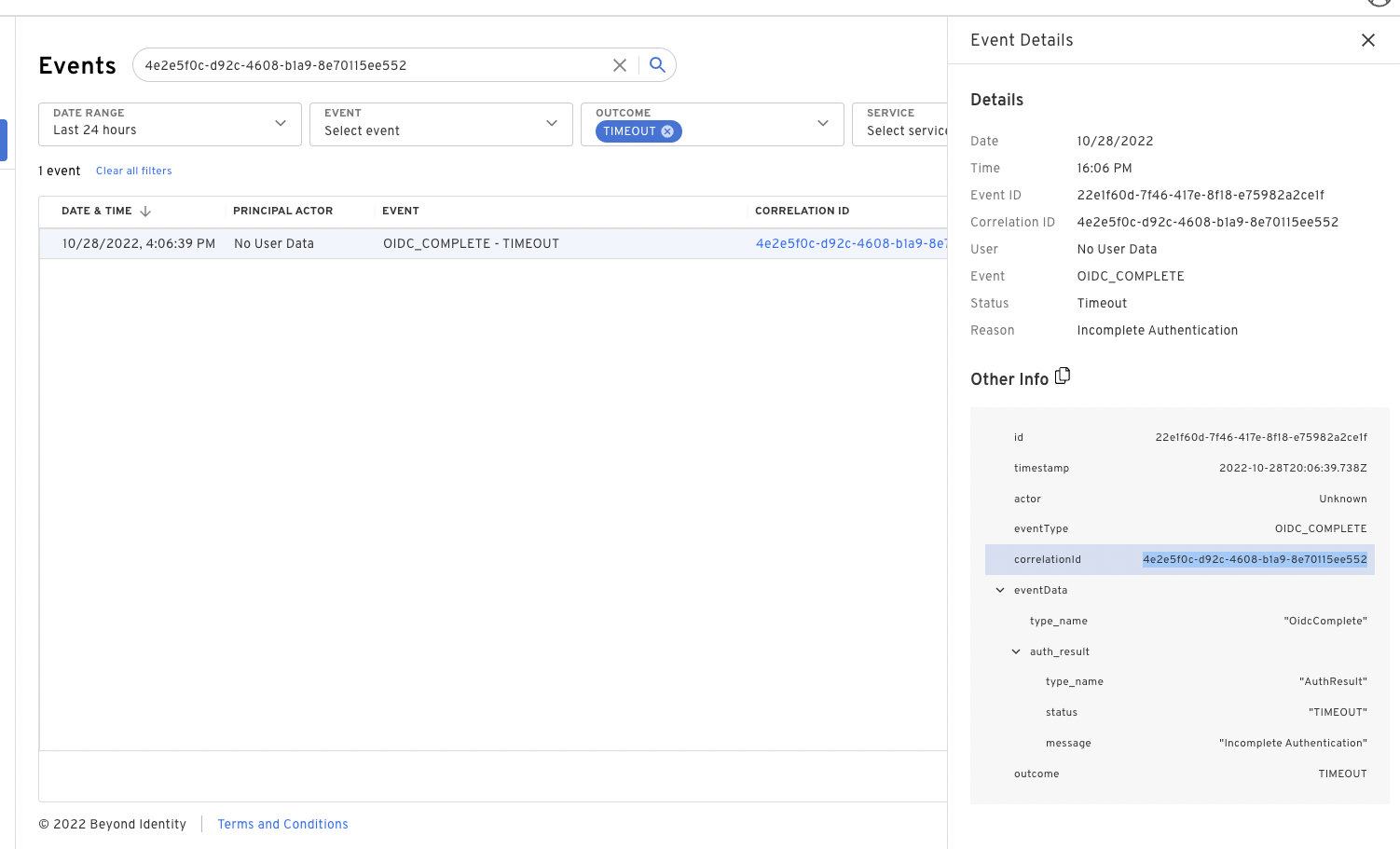
Task: Clear the search field with X icon
Action: 619,65
